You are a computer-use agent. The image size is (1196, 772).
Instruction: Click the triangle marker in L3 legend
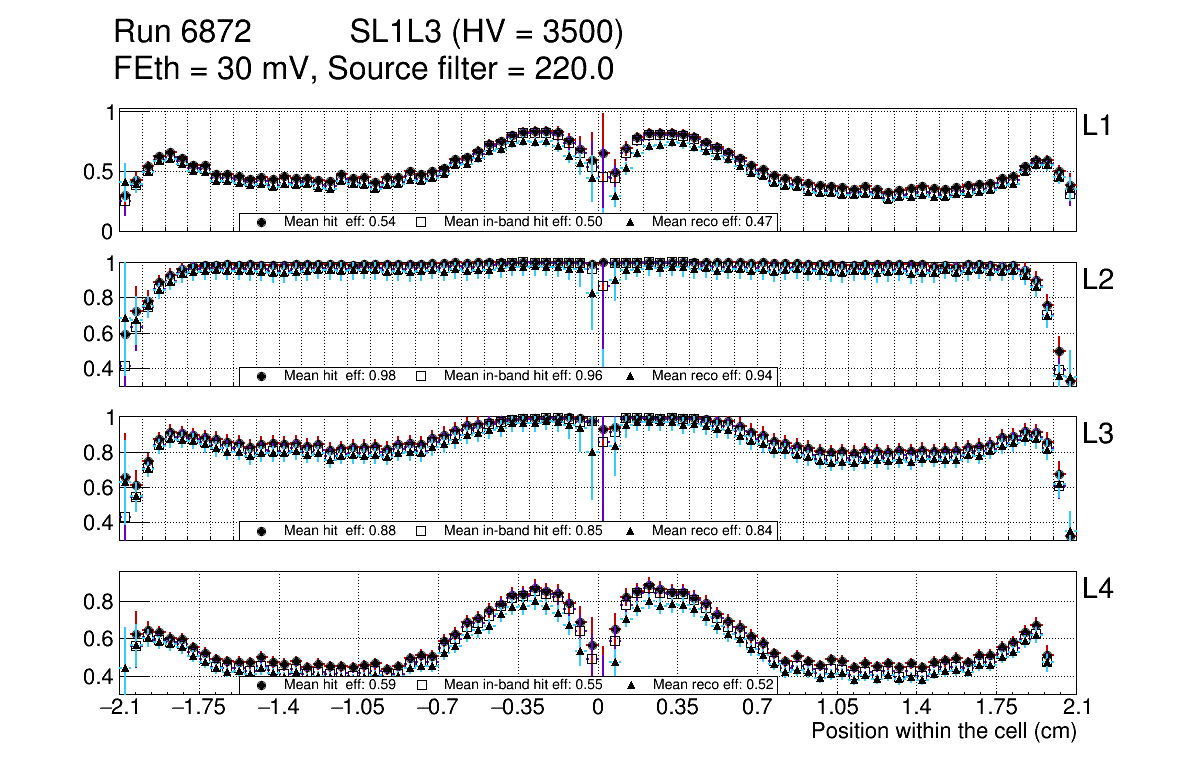pos(630,530)
